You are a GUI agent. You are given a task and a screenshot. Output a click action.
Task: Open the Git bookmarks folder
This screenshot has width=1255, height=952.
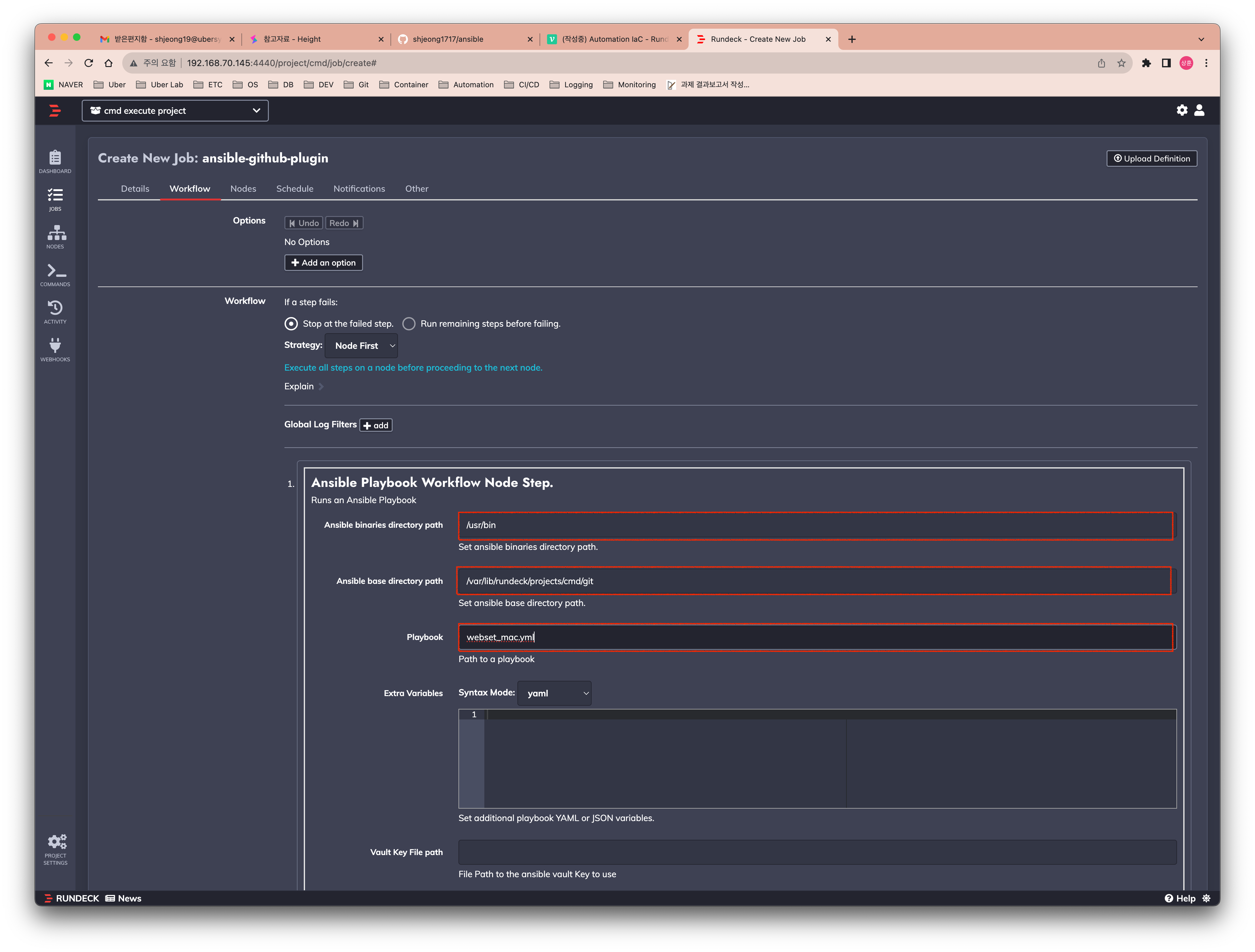coord(356,84)
